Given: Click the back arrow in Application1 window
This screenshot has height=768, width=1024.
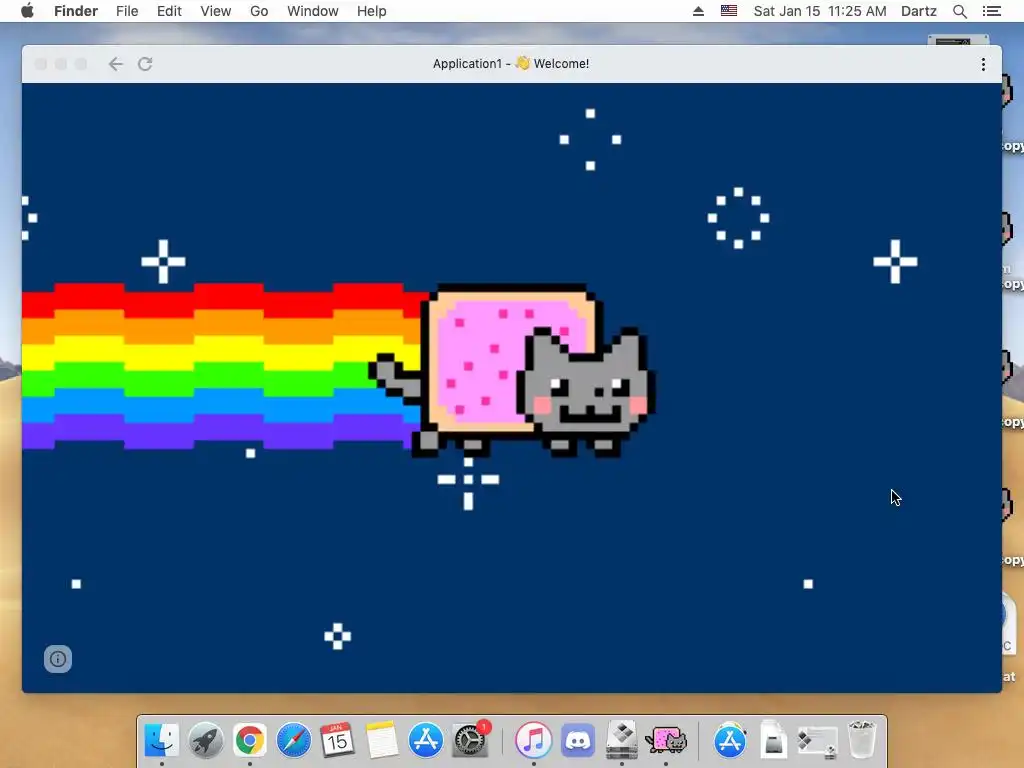Looking at the screenshot, I should click(x=116, y=64).
